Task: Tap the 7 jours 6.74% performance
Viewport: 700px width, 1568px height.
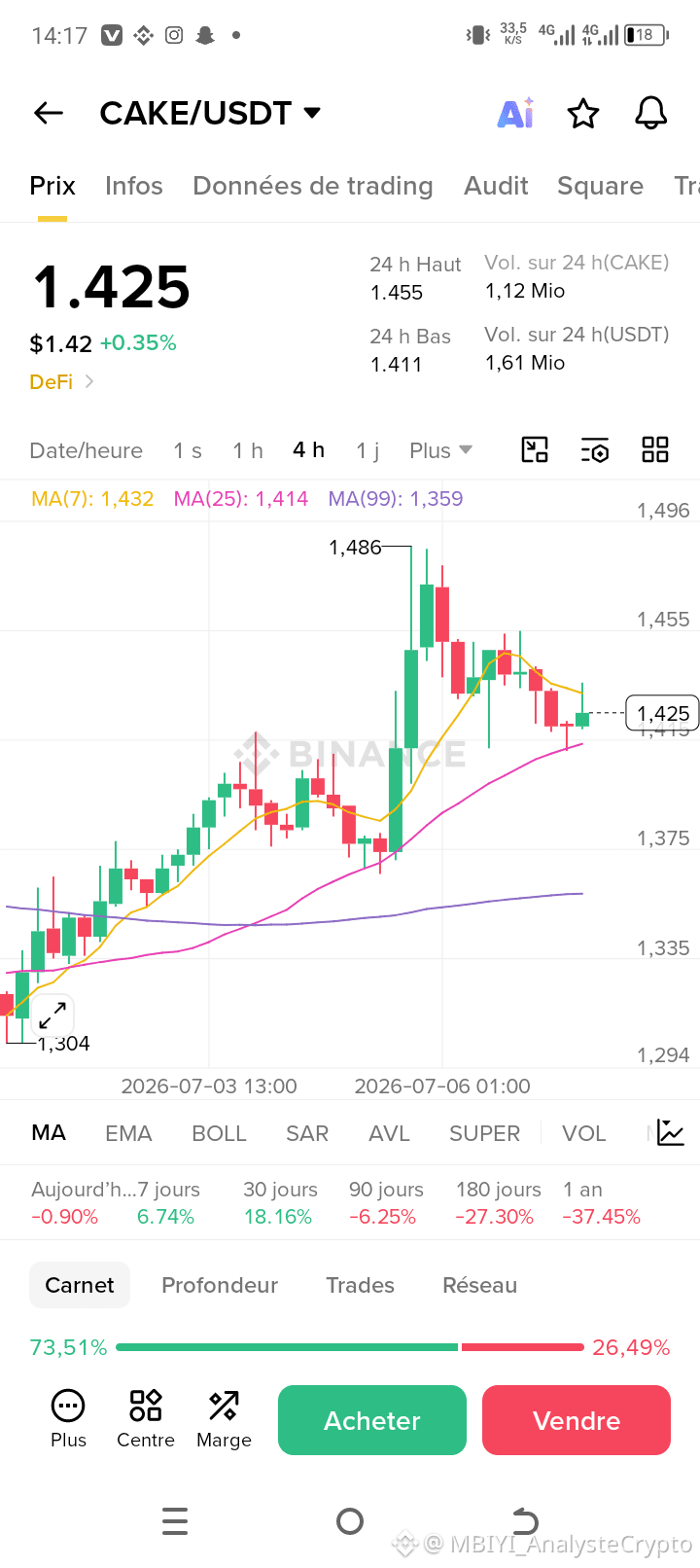Action: [167, 1203]
